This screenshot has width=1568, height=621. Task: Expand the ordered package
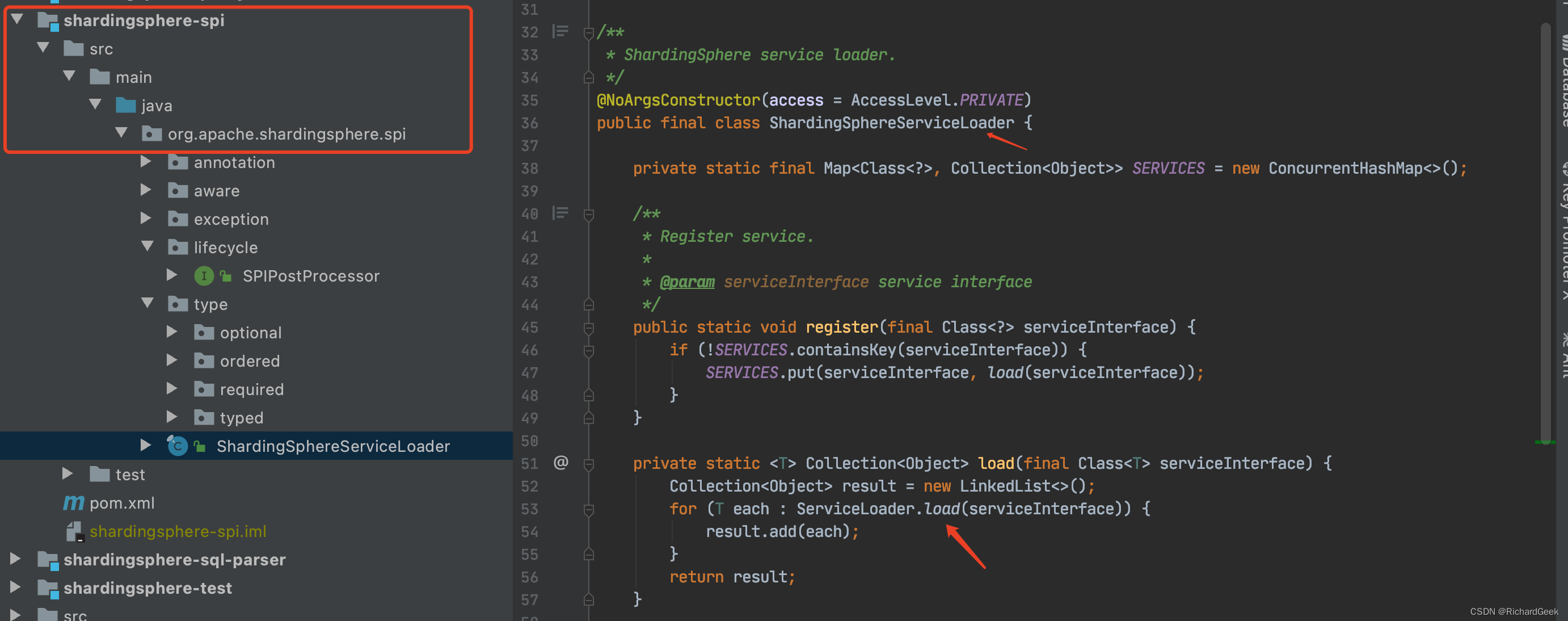[172, 360]
